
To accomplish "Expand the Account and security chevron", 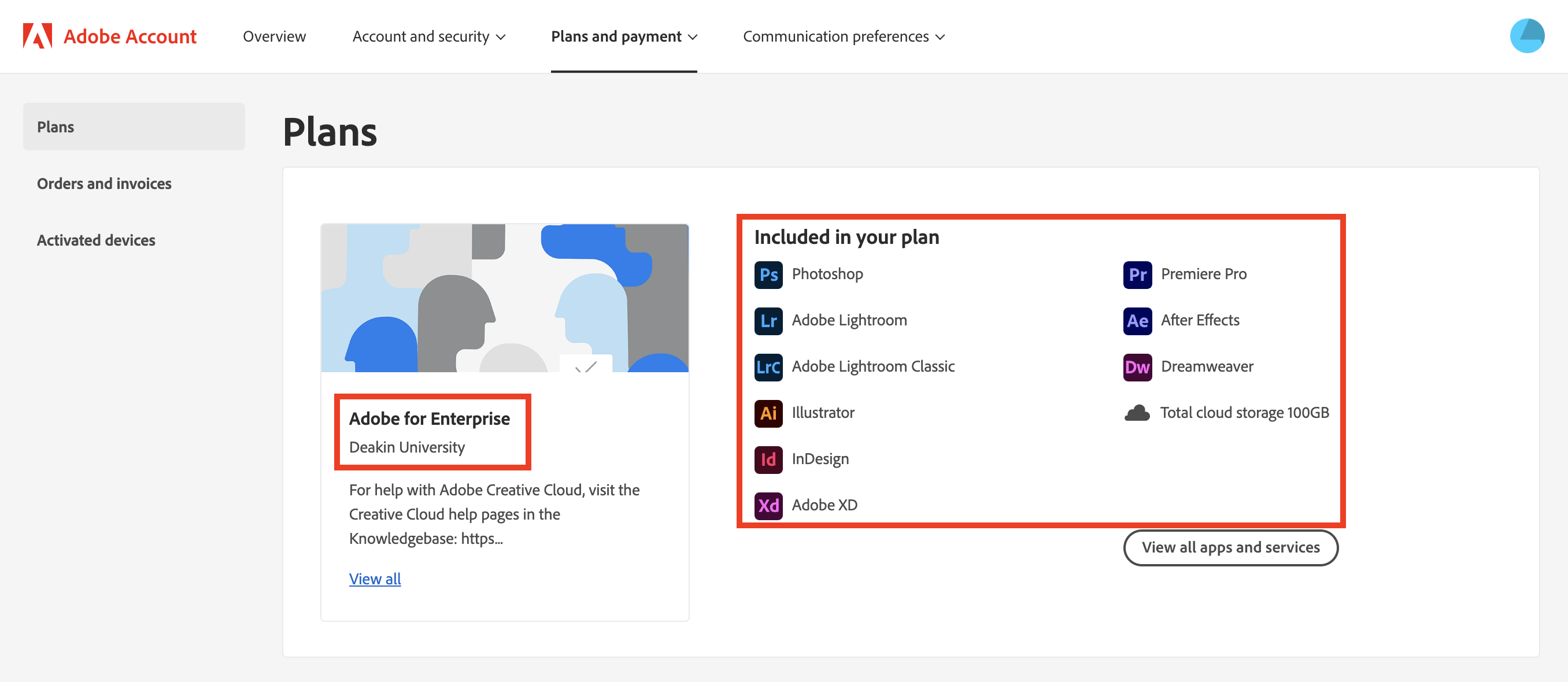I will pos(501,37).
